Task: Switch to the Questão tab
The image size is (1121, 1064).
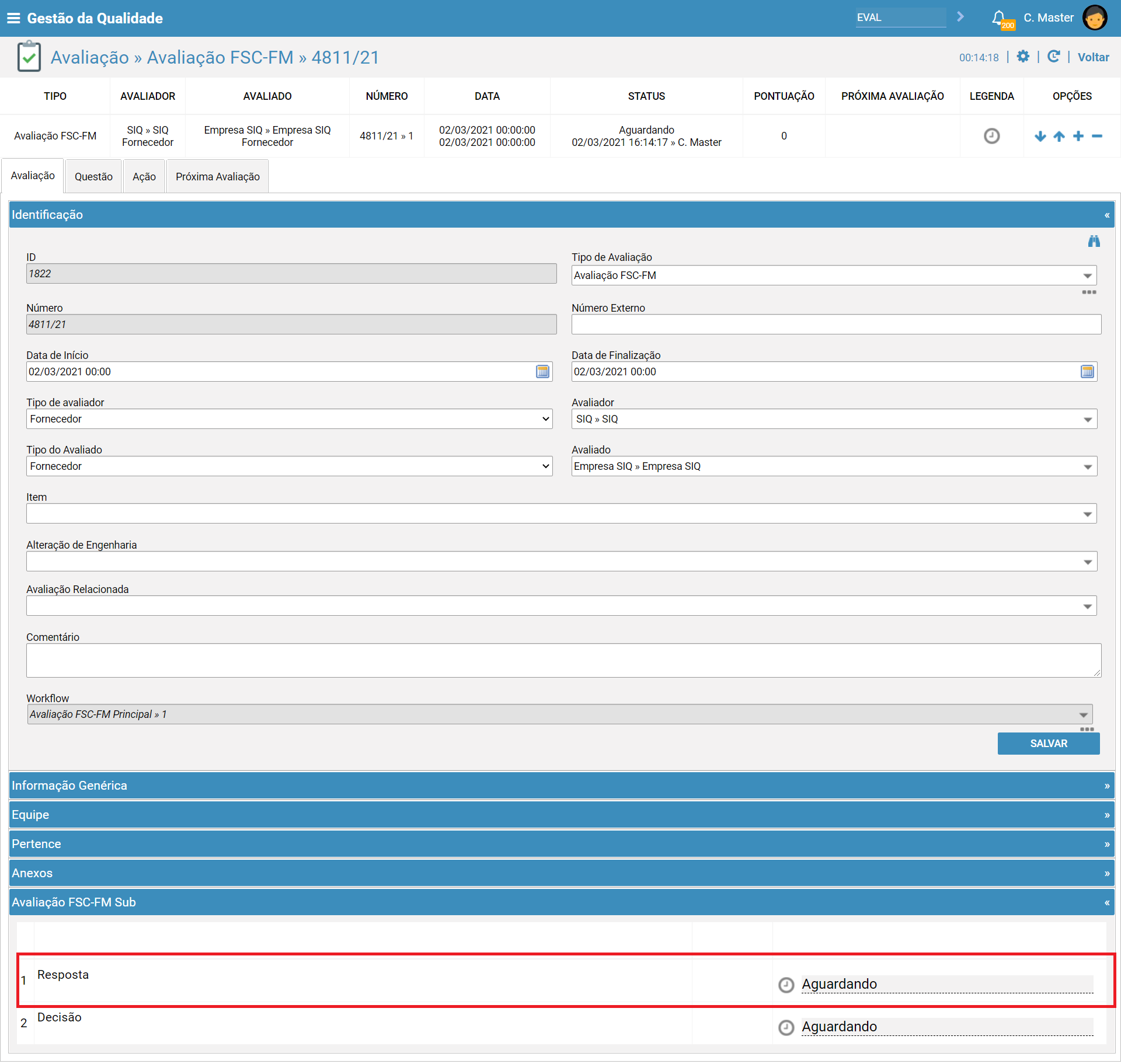Action: pyautogui.click(x=93, y=176)
